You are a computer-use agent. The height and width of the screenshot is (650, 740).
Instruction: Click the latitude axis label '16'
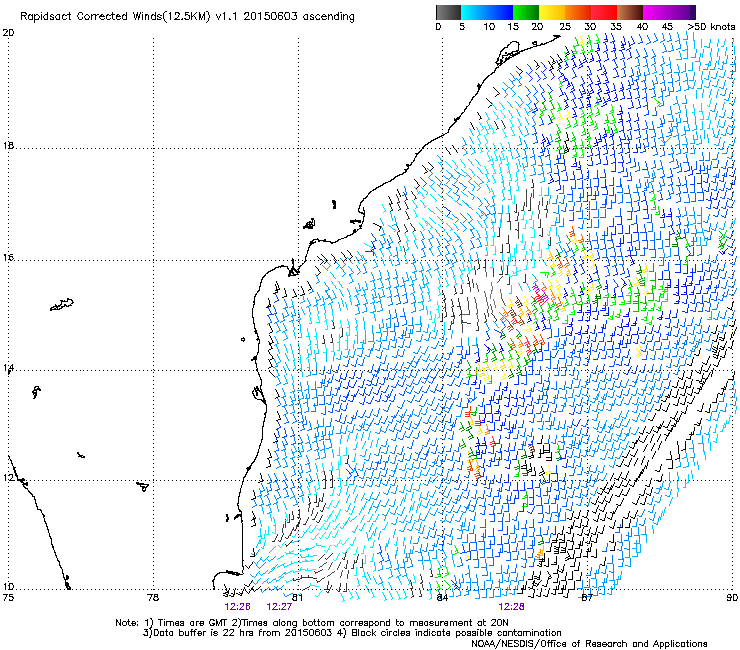click(8, 258)
